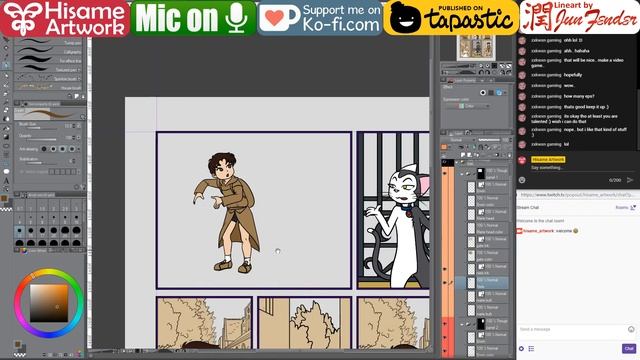
Task: Click the purple Chat button
Action: coord(629,349)
